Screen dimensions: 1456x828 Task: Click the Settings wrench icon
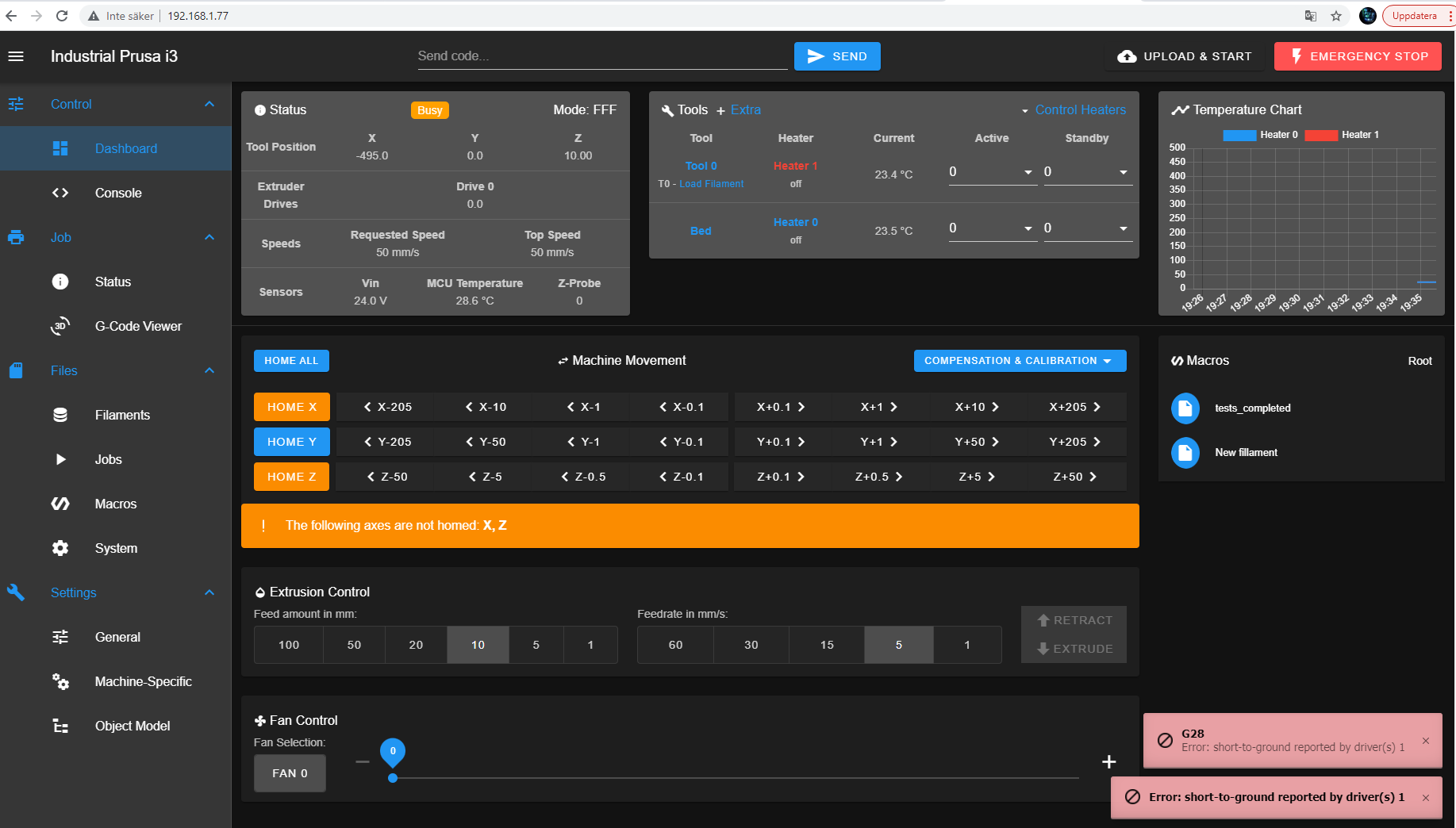pos(16,592)
